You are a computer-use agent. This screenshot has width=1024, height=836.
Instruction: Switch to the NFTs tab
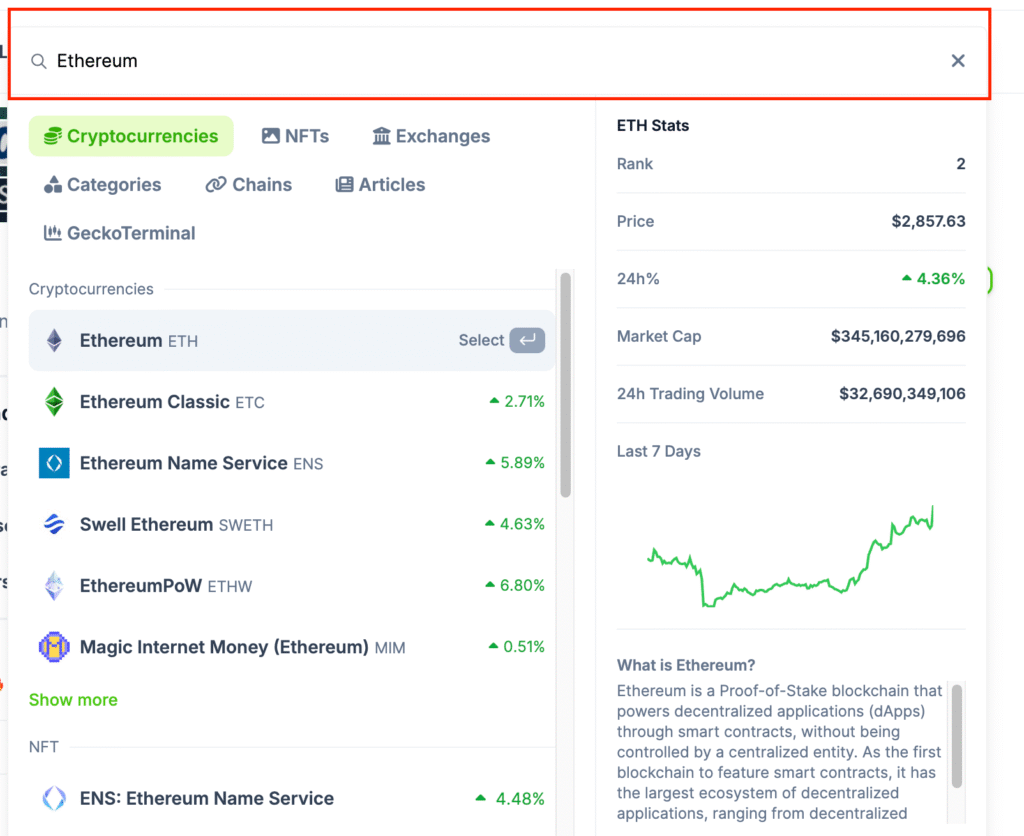(295, 136)
